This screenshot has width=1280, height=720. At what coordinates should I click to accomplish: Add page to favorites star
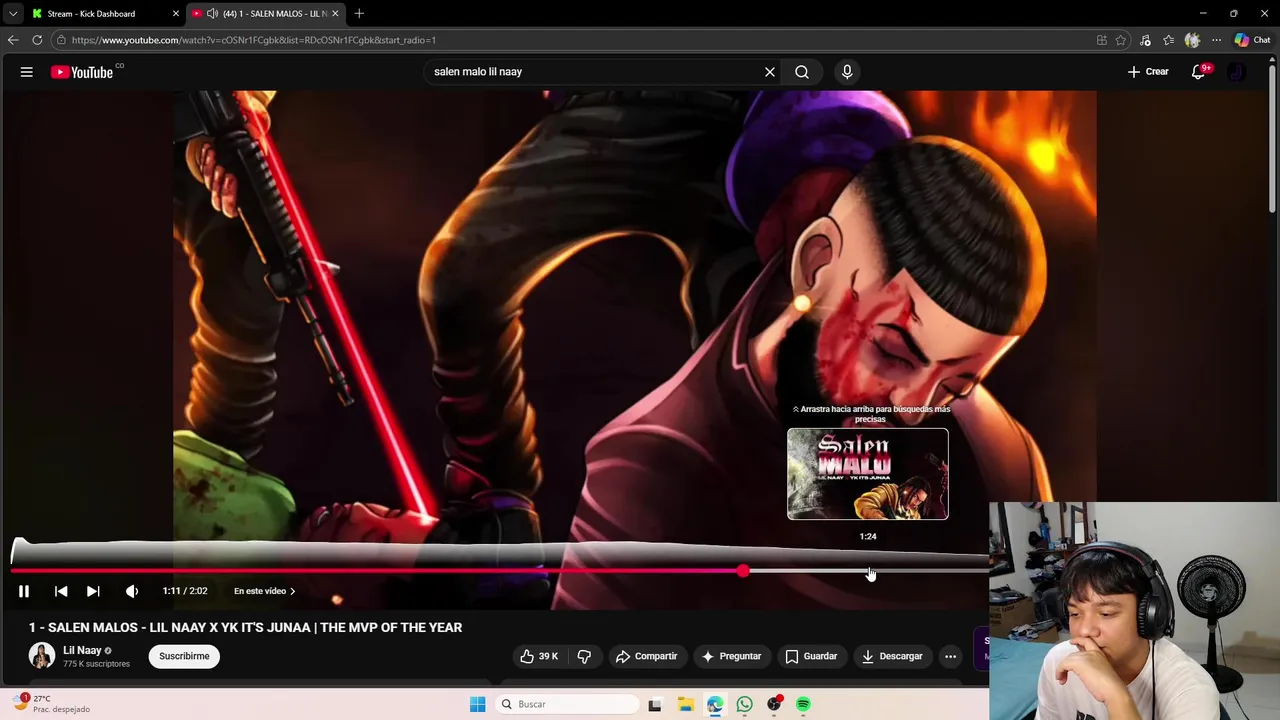[x=1121, y=40]
